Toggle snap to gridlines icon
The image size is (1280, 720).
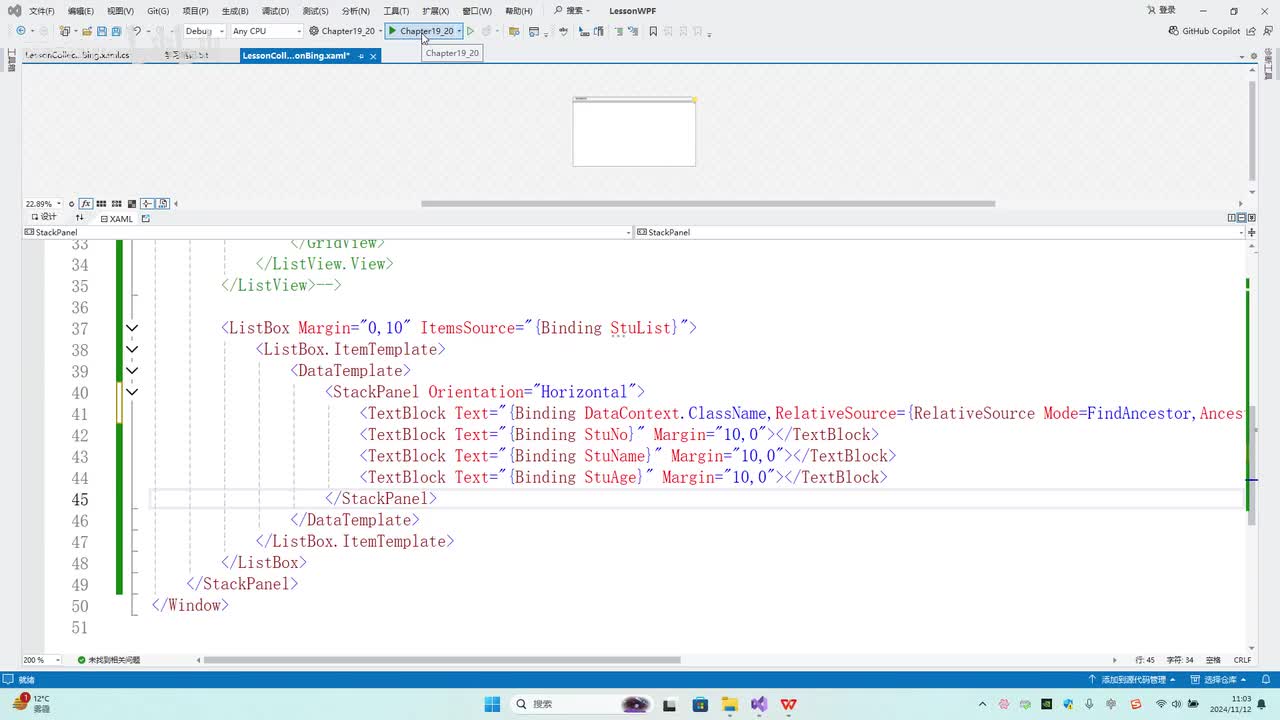coord(117,204)
